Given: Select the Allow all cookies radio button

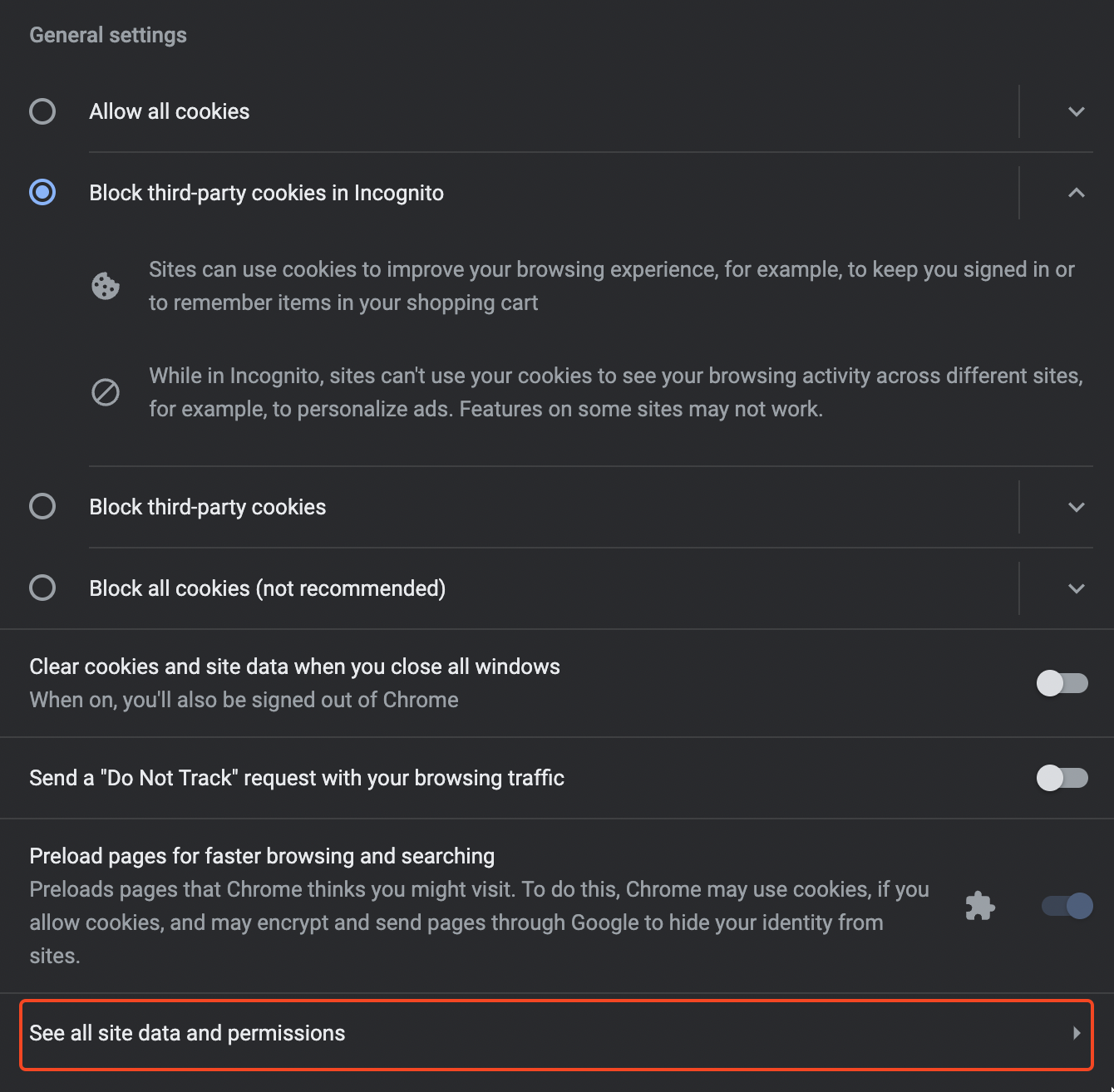Looking at the screenshot, I should pos(42,111).
